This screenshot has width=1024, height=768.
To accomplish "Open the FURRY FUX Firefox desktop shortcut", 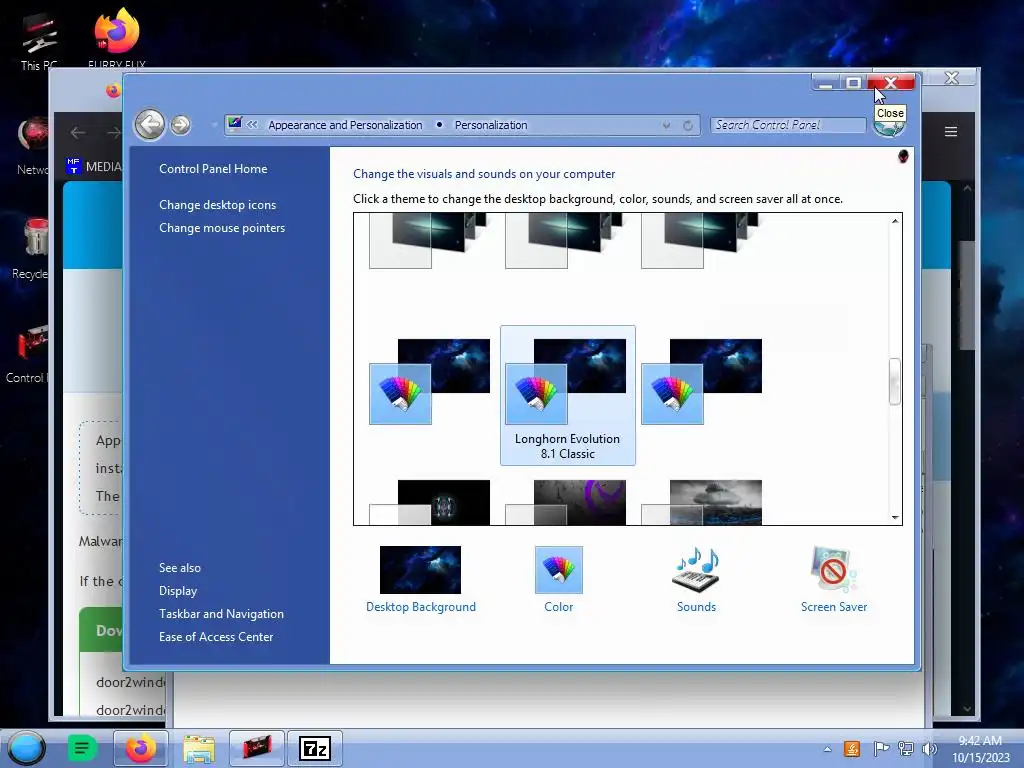I will click(116, 38).
